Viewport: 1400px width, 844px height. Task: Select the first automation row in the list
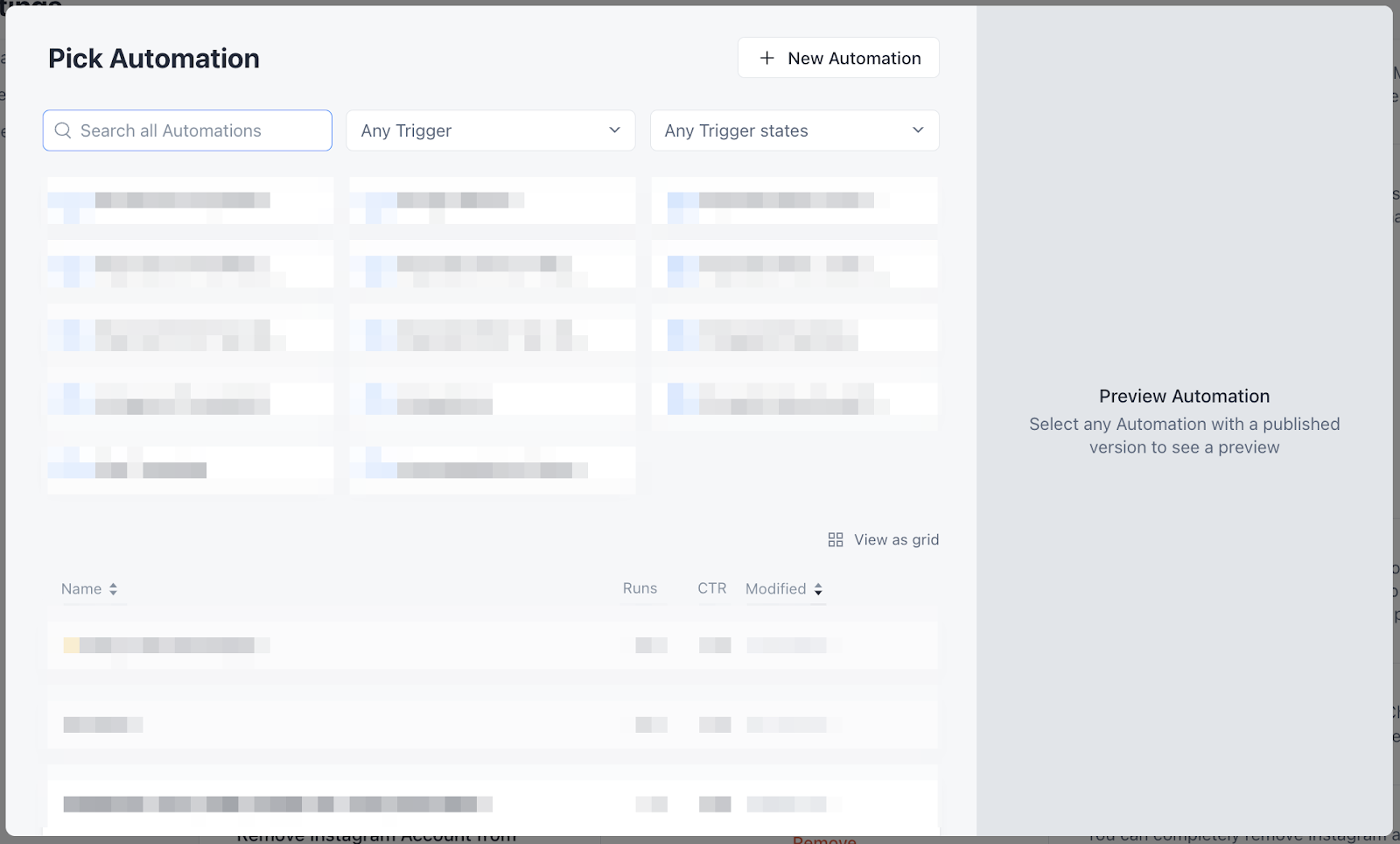click(x=493, y=645)
